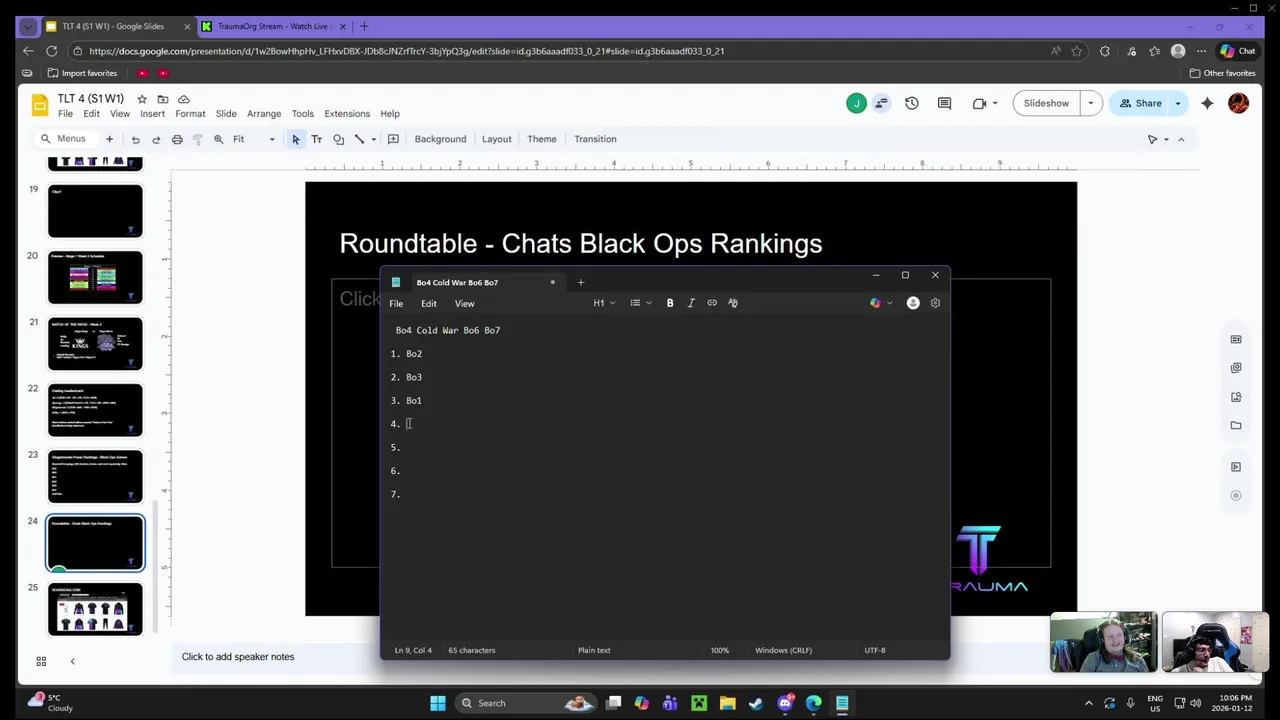Open the Share options dropdown arrow
Viewport: 1280px width, 720px height.
1178,103
